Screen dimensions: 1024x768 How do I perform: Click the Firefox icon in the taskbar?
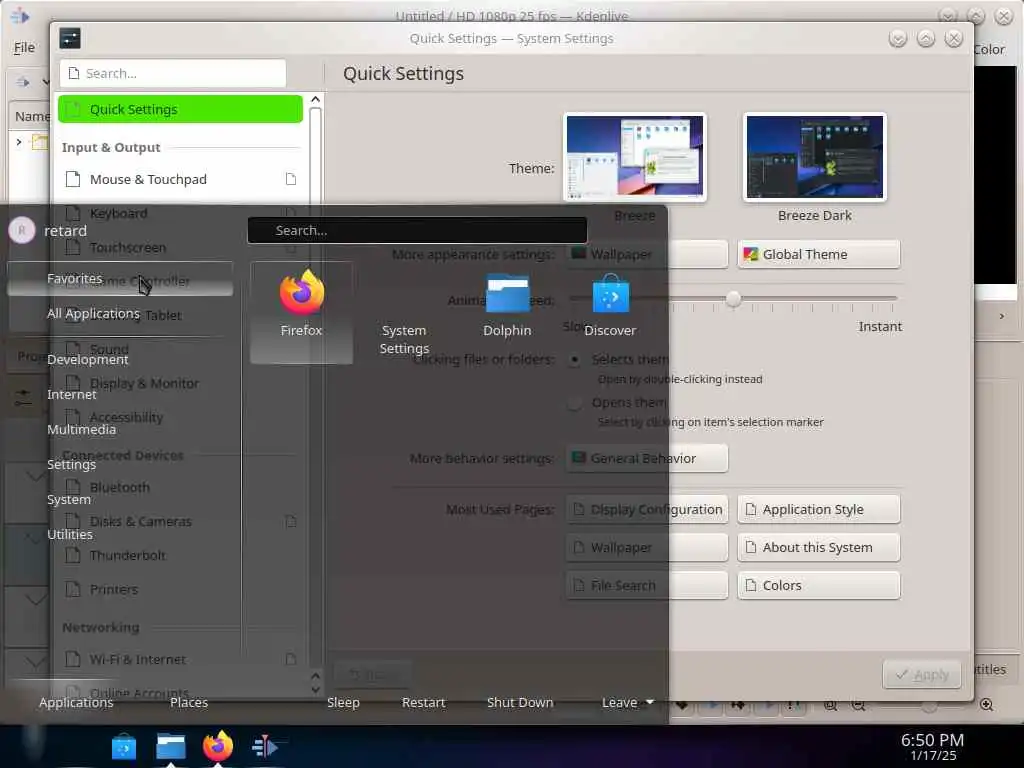click(218, 746)
